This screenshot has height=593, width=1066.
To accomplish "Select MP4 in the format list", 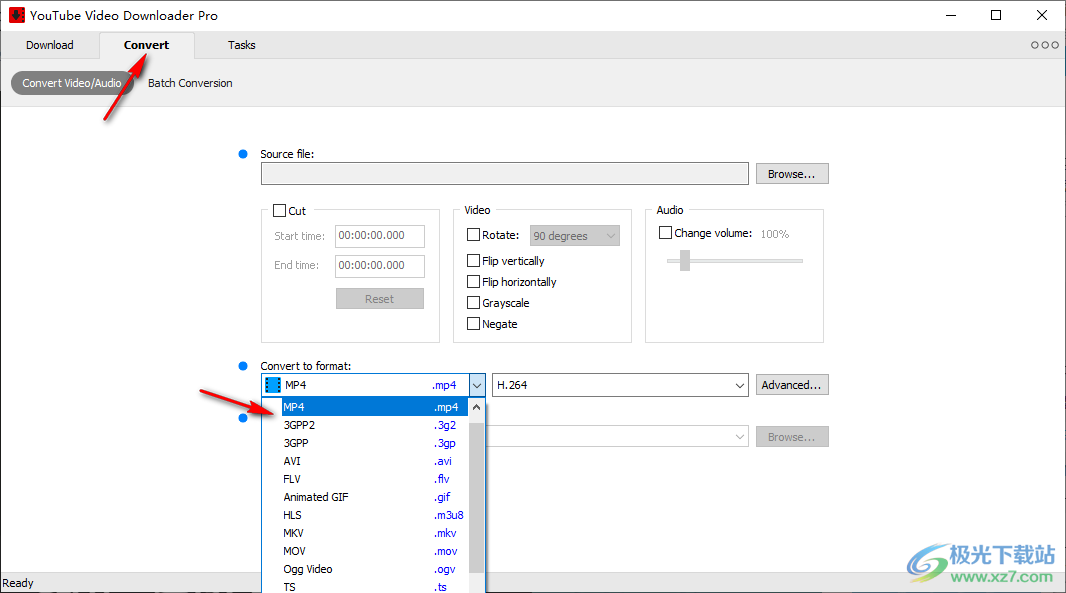I will [x=375, y=407].
